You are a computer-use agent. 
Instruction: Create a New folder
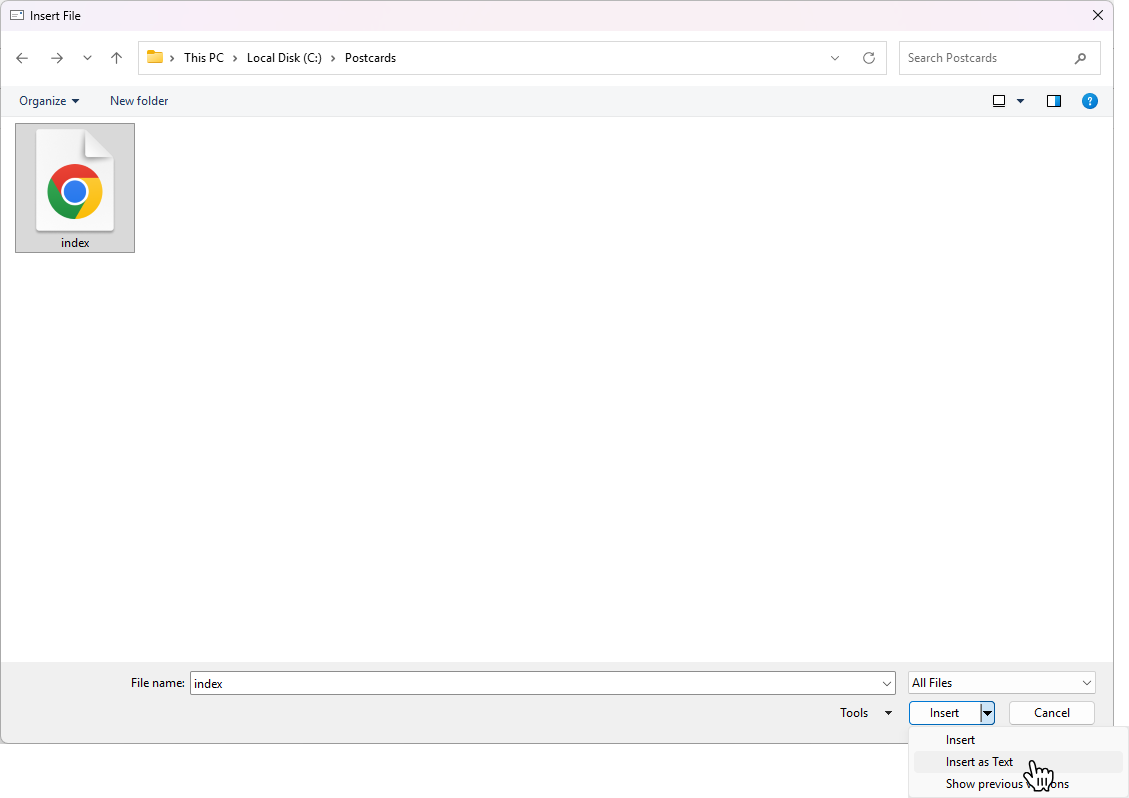click(139, 101)
